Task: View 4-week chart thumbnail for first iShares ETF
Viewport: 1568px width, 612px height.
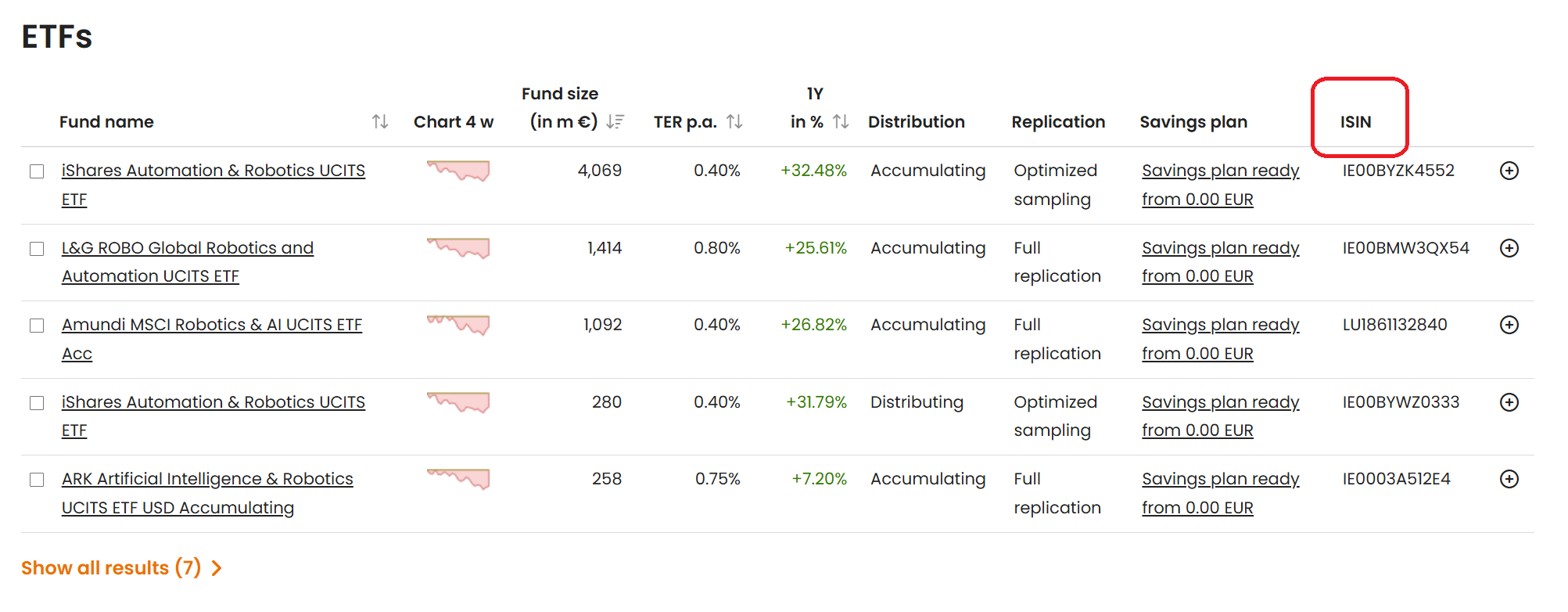Action: 458,171
